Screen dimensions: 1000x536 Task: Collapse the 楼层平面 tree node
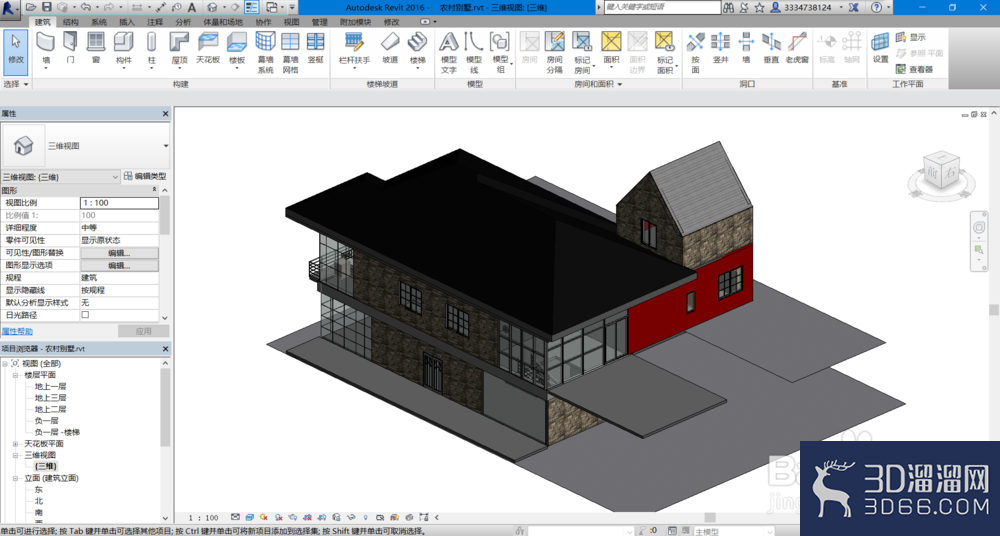click(15, 375)
